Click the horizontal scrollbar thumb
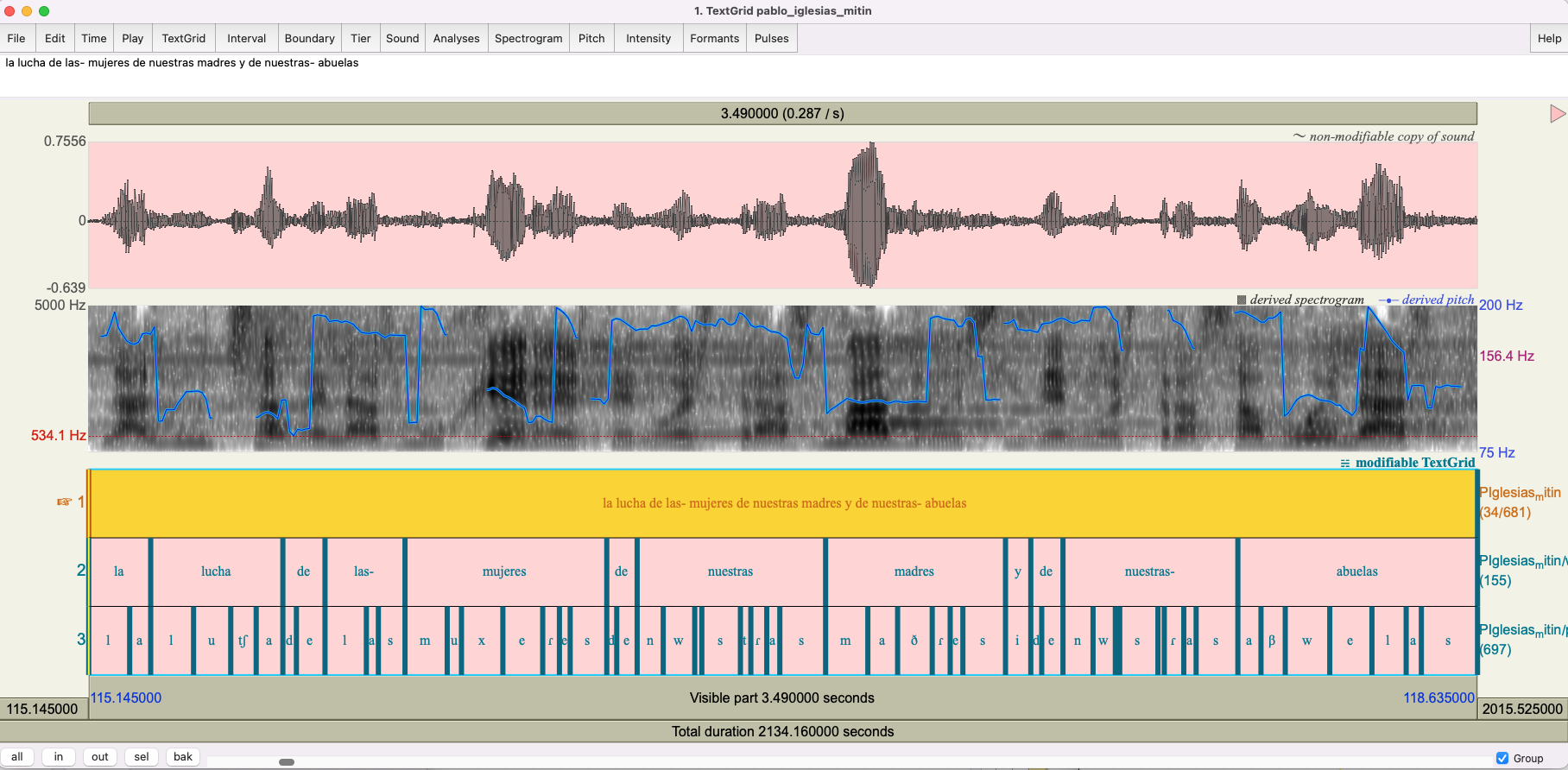 pyautogui.click(x=287, y=761)
